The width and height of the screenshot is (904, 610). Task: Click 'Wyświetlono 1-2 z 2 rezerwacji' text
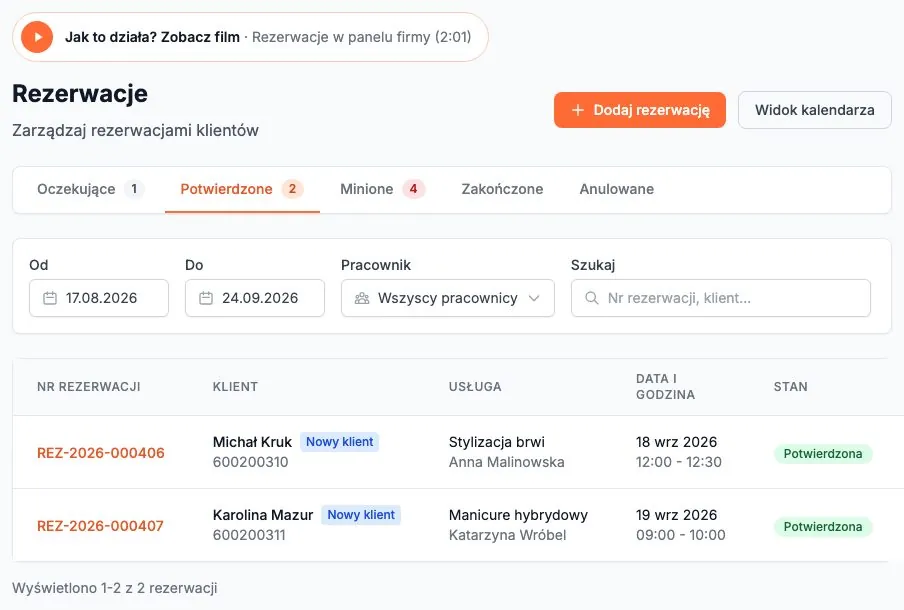[115, 588]
